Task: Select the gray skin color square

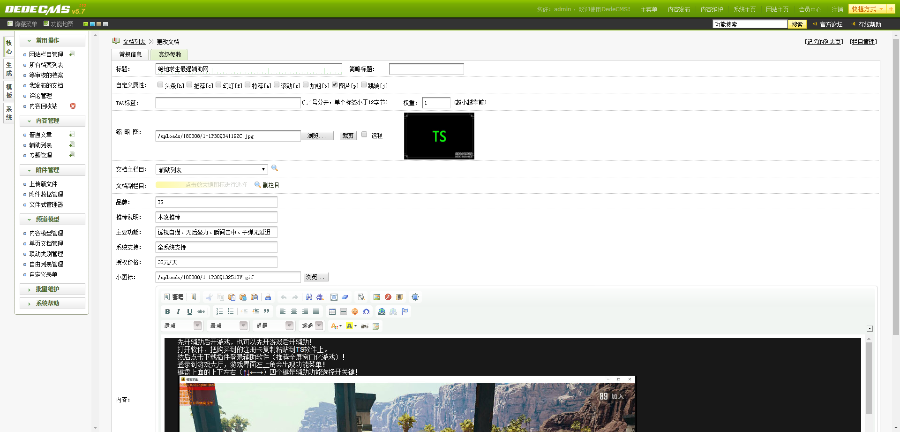Action: [106, 24]
